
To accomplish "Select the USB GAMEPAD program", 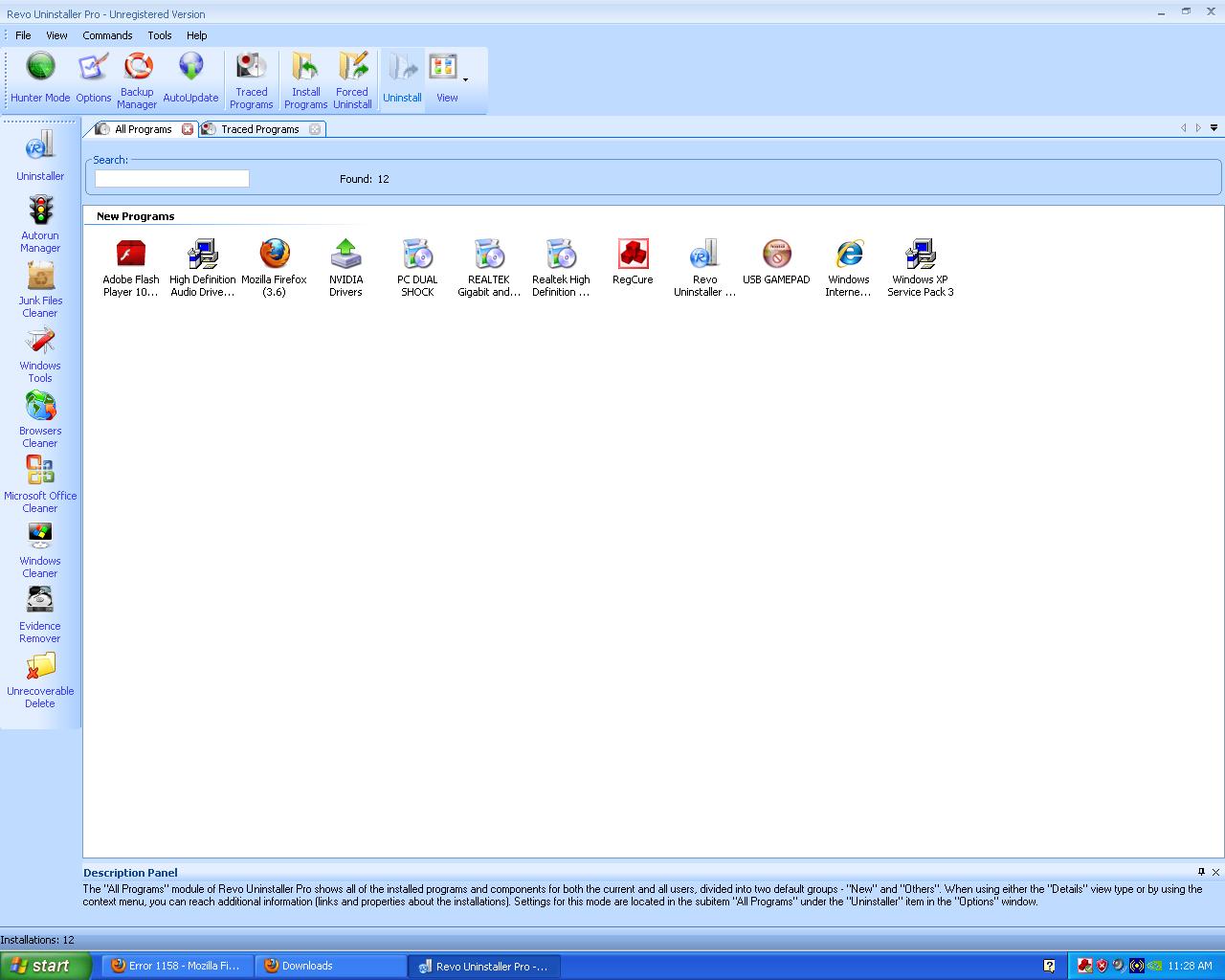I will 776,262.
